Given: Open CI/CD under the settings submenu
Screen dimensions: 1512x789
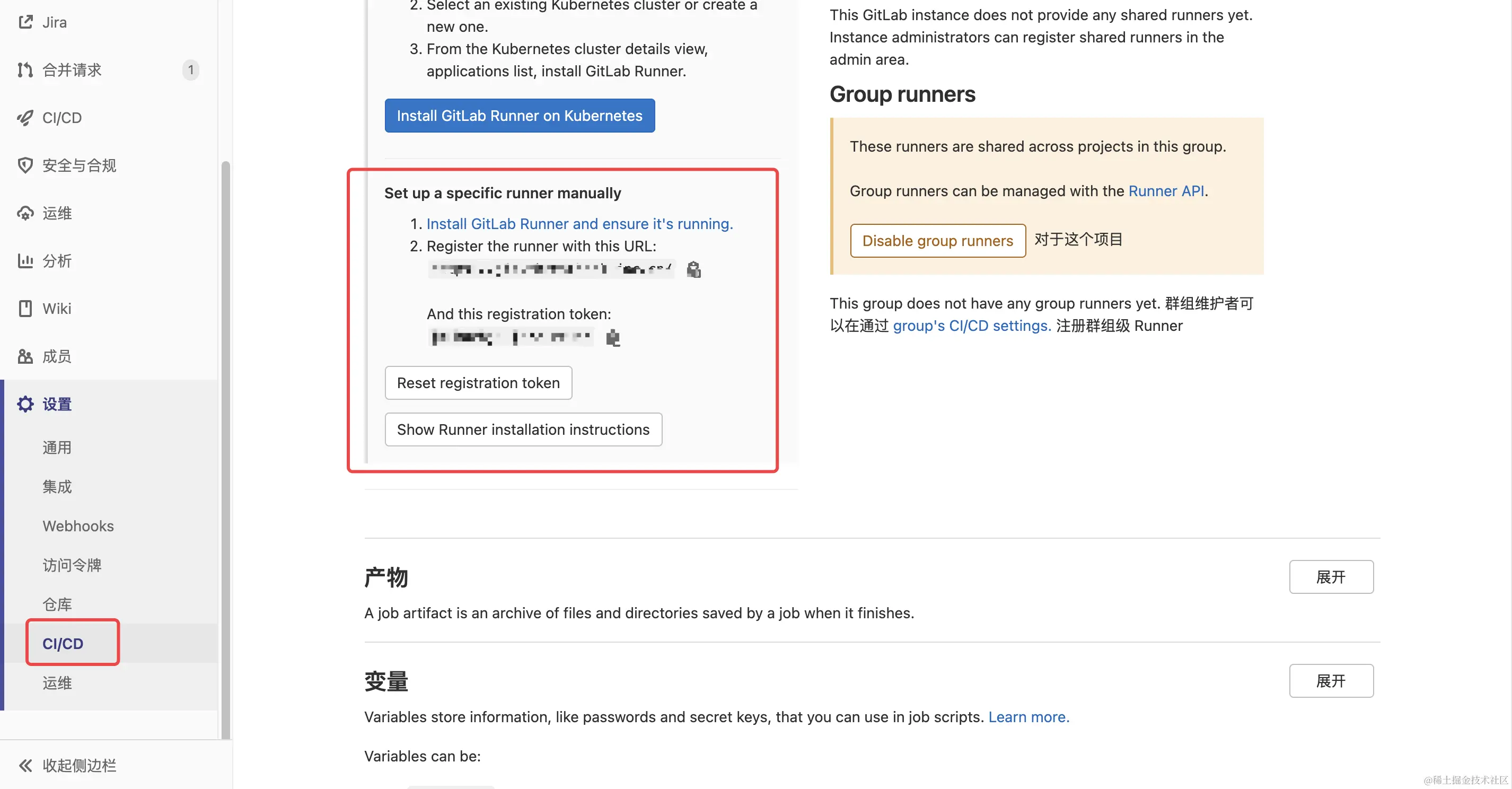Looking at the screenshot, I should (64, 643).
